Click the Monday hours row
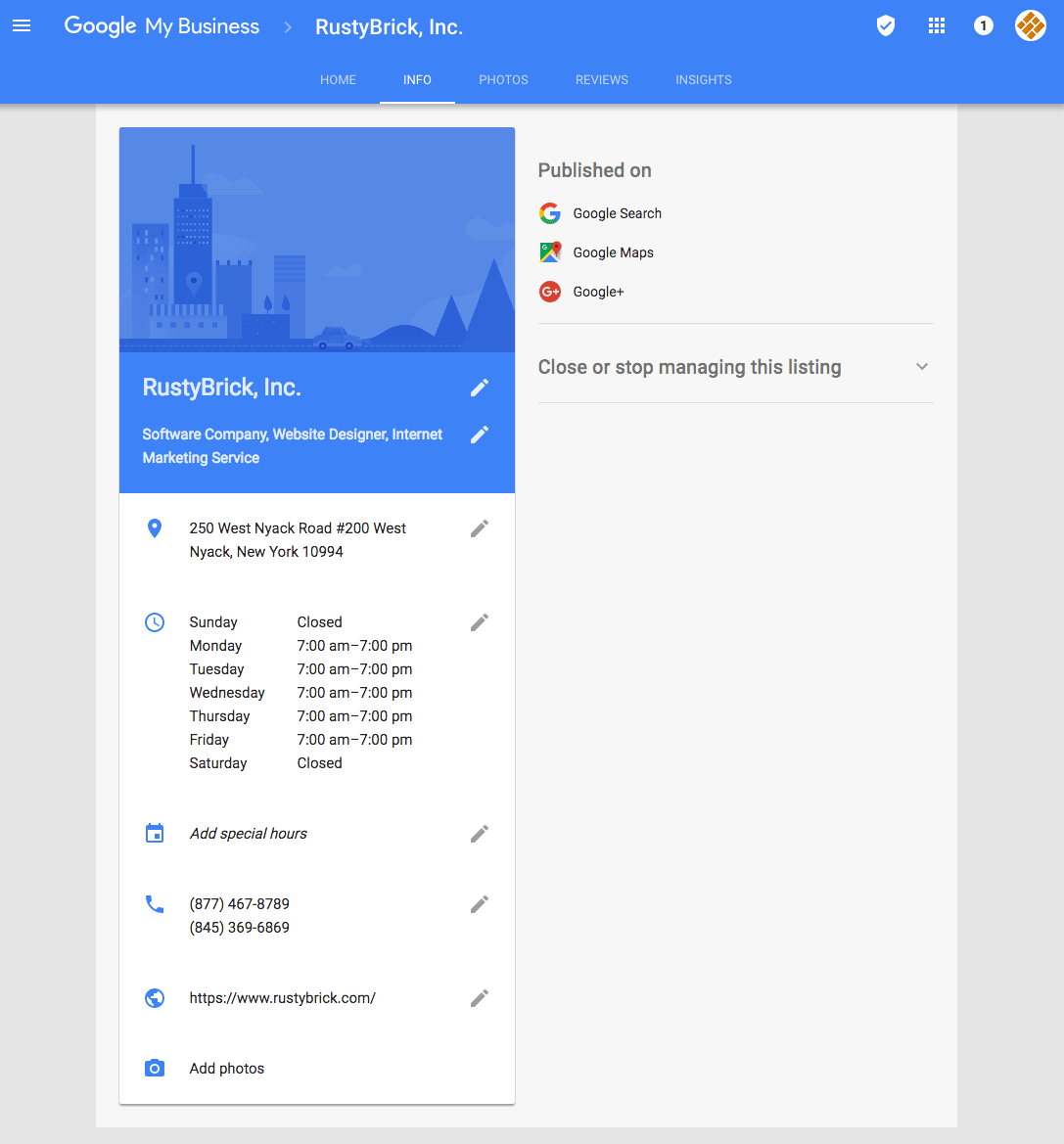Viewport: 1064px width, 1144px height. click(x=301, y=646)
